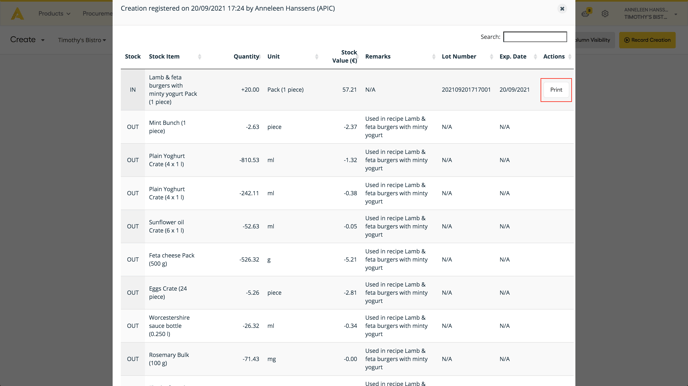Click the Print button for Lamb & feta burgers

tap(556, 90)
